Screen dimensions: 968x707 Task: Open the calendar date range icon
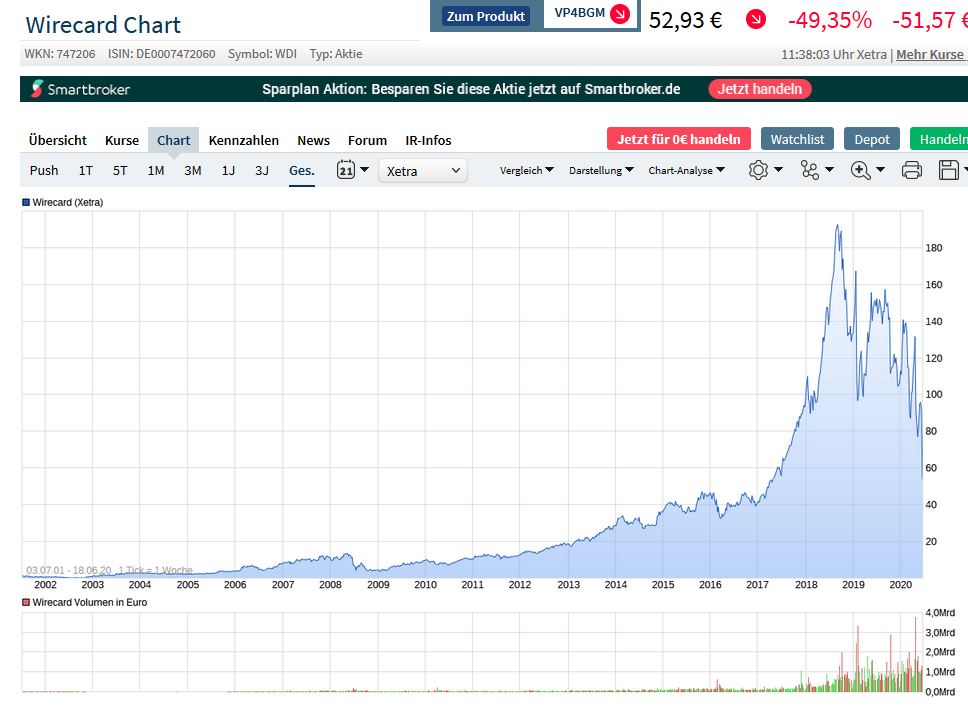coord(346,170)
